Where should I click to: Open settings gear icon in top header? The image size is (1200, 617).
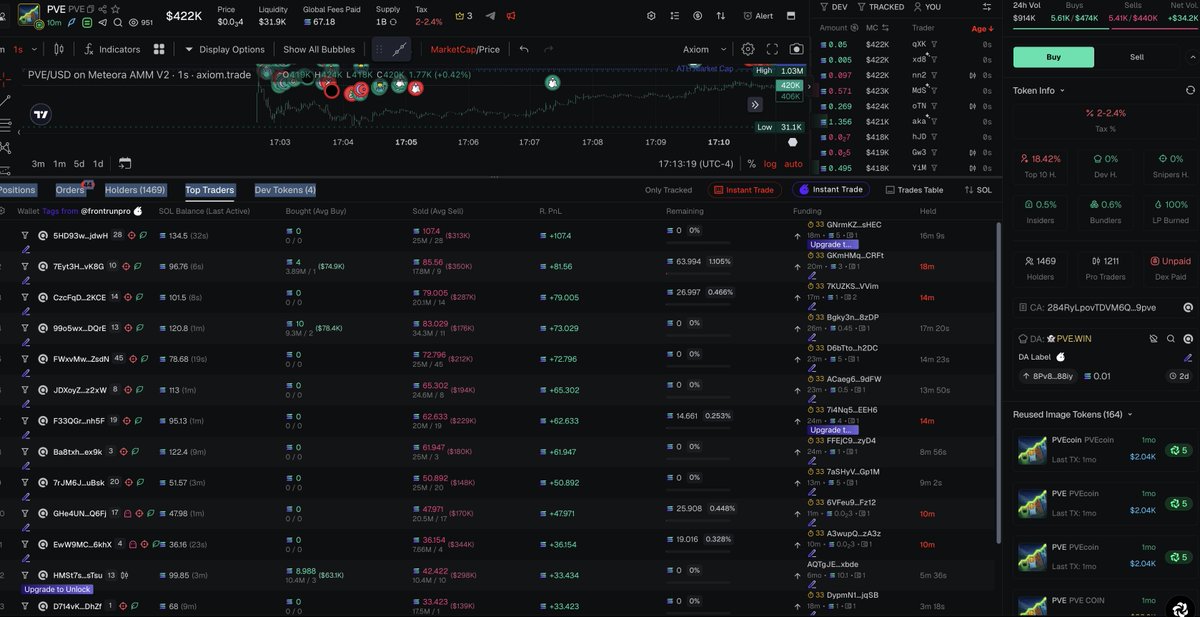[x=651, y=16]
